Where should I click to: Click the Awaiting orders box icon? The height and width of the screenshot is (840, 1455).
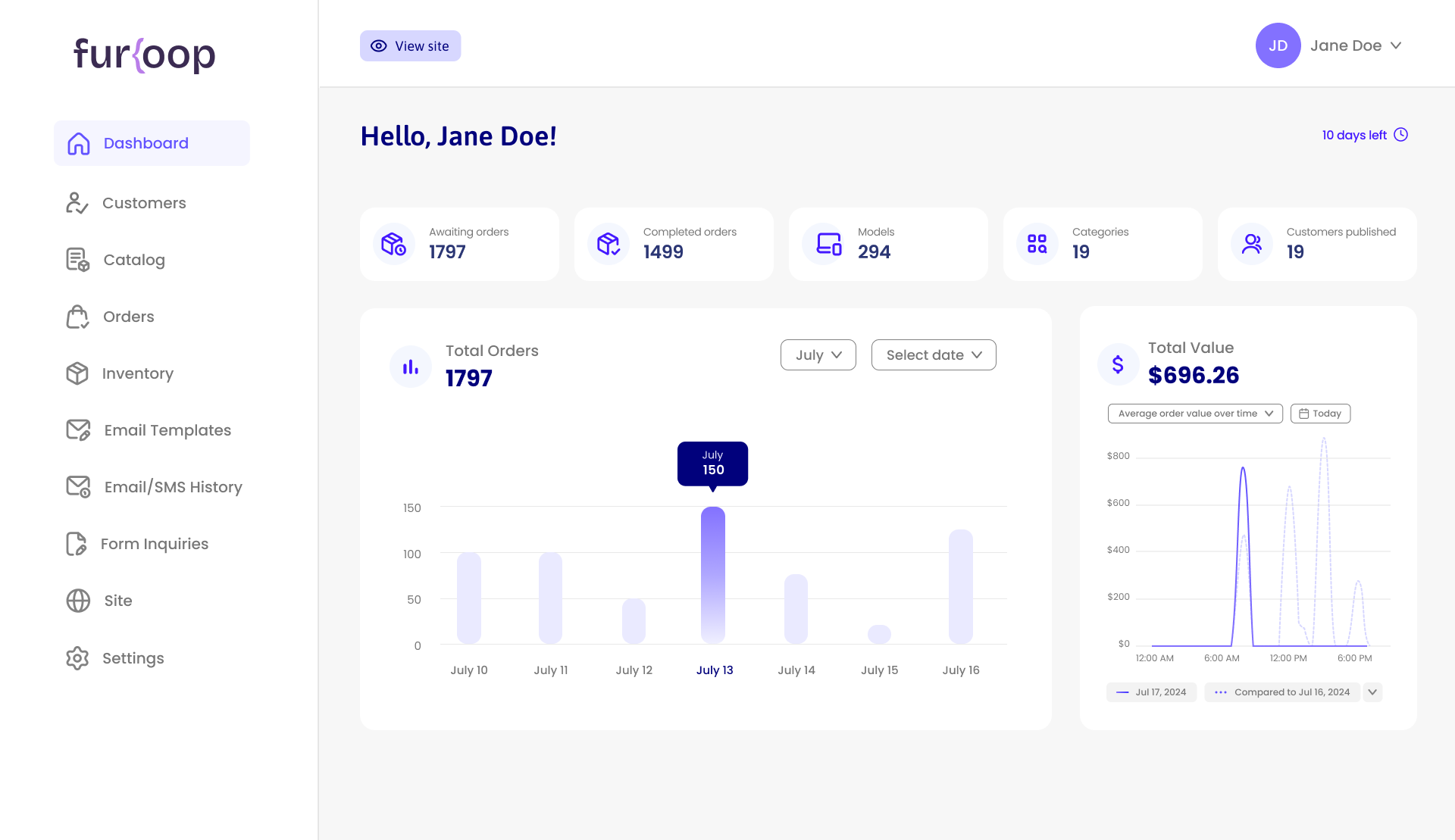point(393,244)
